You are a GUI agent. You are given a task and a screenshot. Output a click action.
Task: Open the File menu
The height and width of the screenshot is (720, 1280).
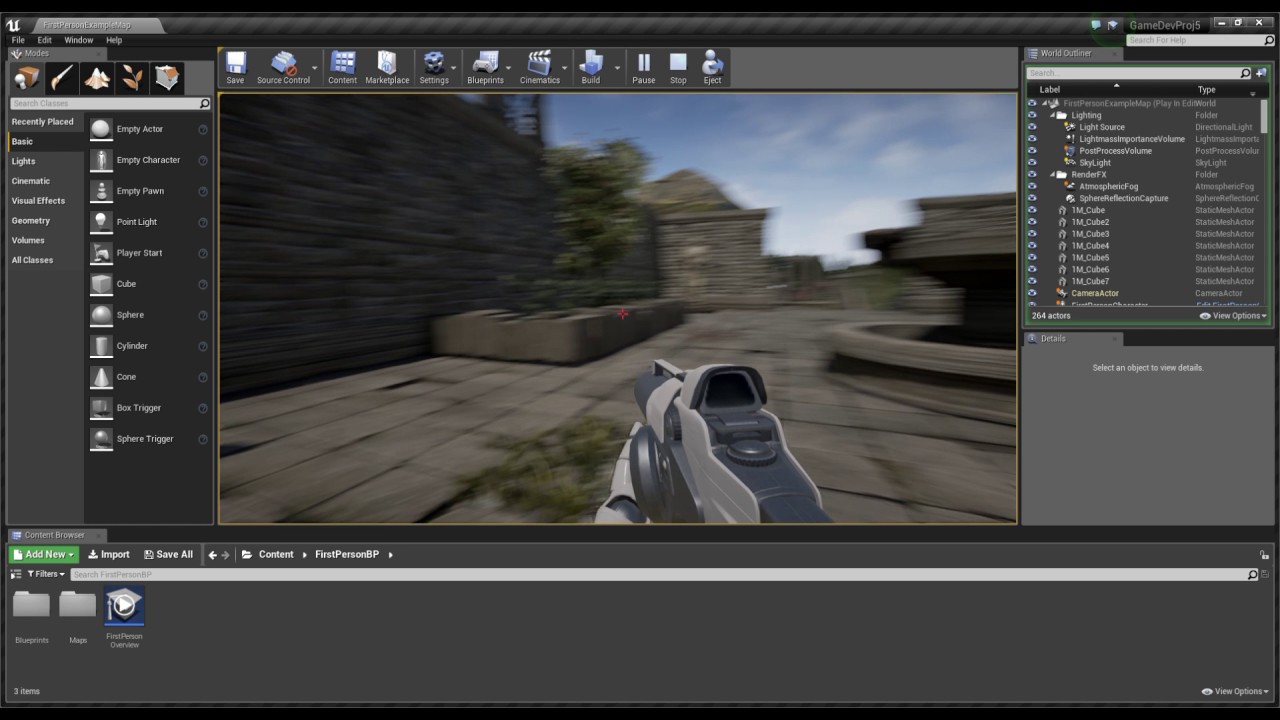tap(18, 40)
